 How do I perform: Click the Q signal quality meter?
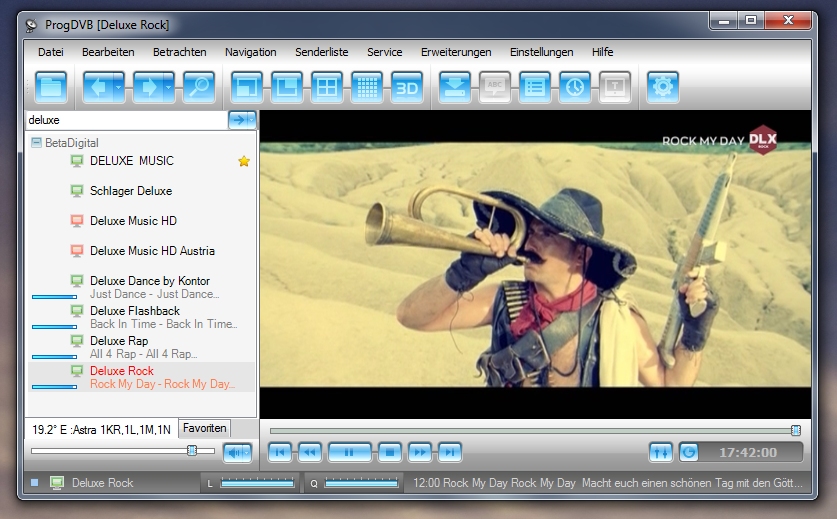(x=361, y=483)
